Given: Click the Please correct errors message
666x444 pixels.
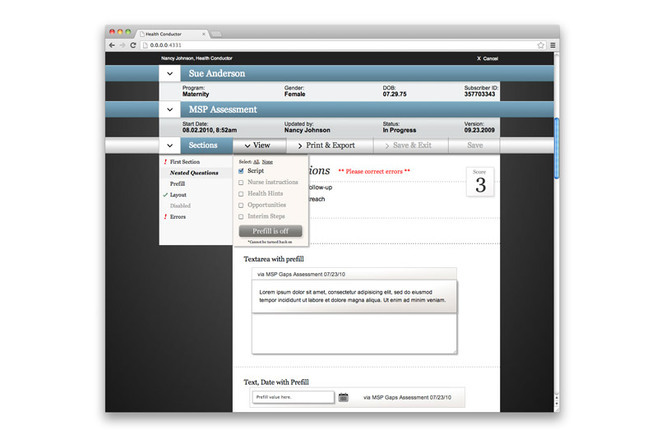Looking at the screenshot, I should [x=374, y=172].
